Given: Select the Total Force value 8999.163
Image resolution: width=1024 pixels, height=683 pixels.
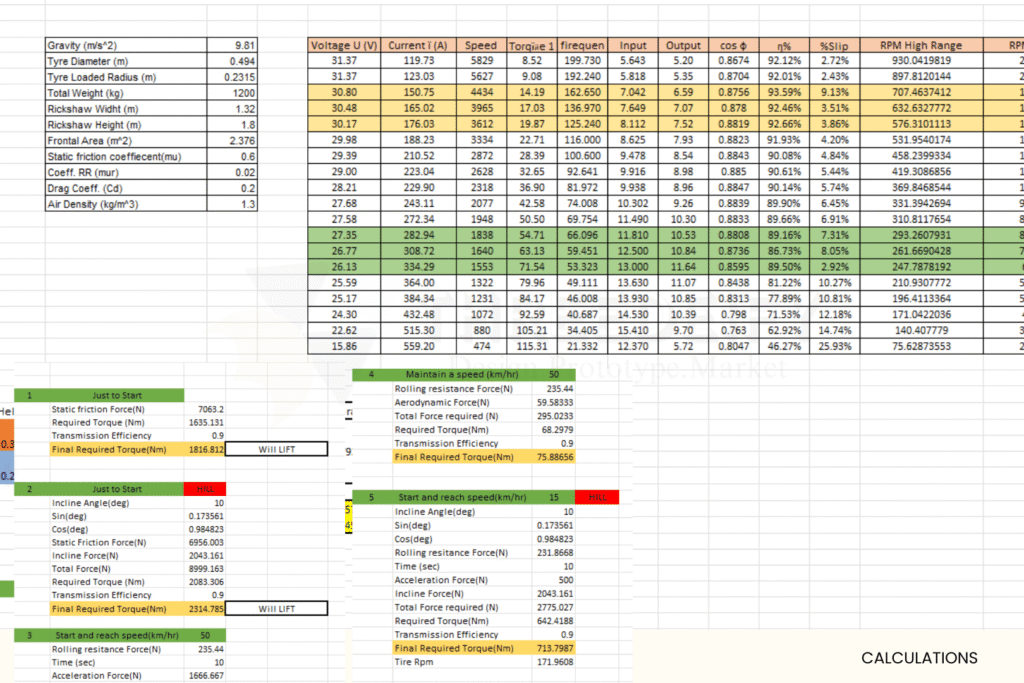Looking at the screenshot, I should (x=205, y=569).
